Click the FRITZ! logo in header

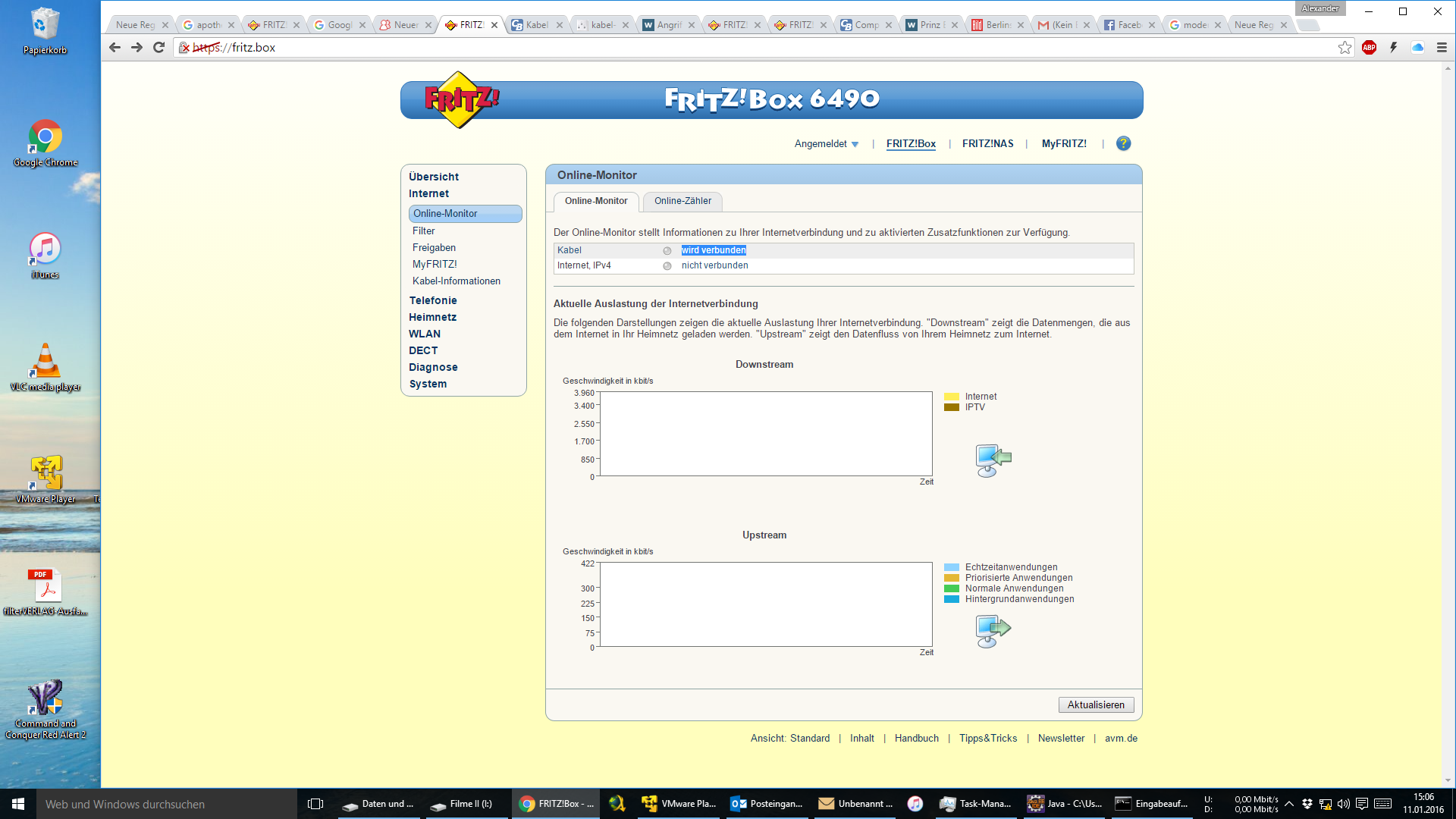click(x=460, y=99)
